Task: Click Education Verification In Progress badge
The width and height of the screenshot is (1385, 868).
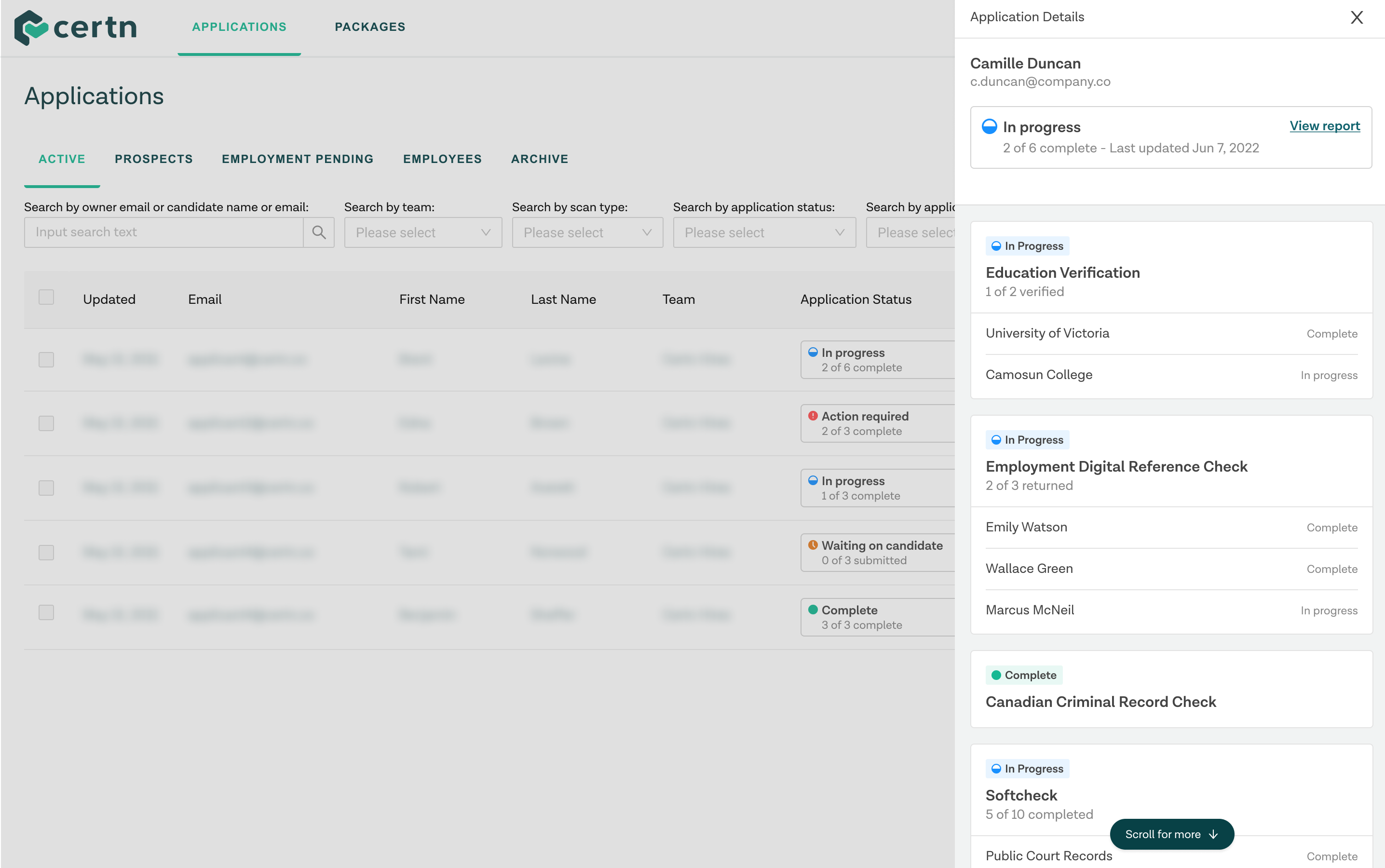Action: 1027,246
